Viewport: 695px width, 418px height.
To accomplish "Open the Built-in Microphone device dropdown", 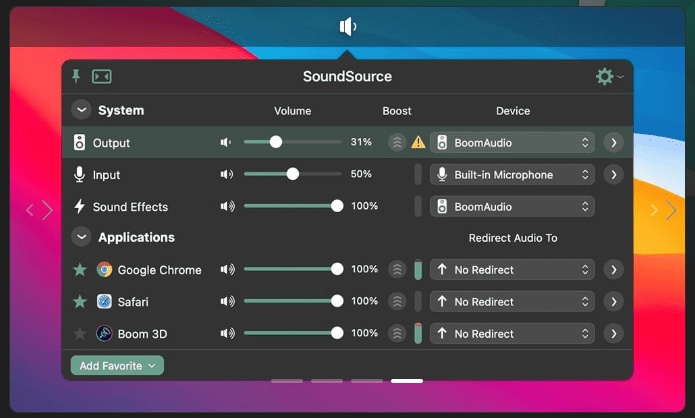I will click(512, 175).
